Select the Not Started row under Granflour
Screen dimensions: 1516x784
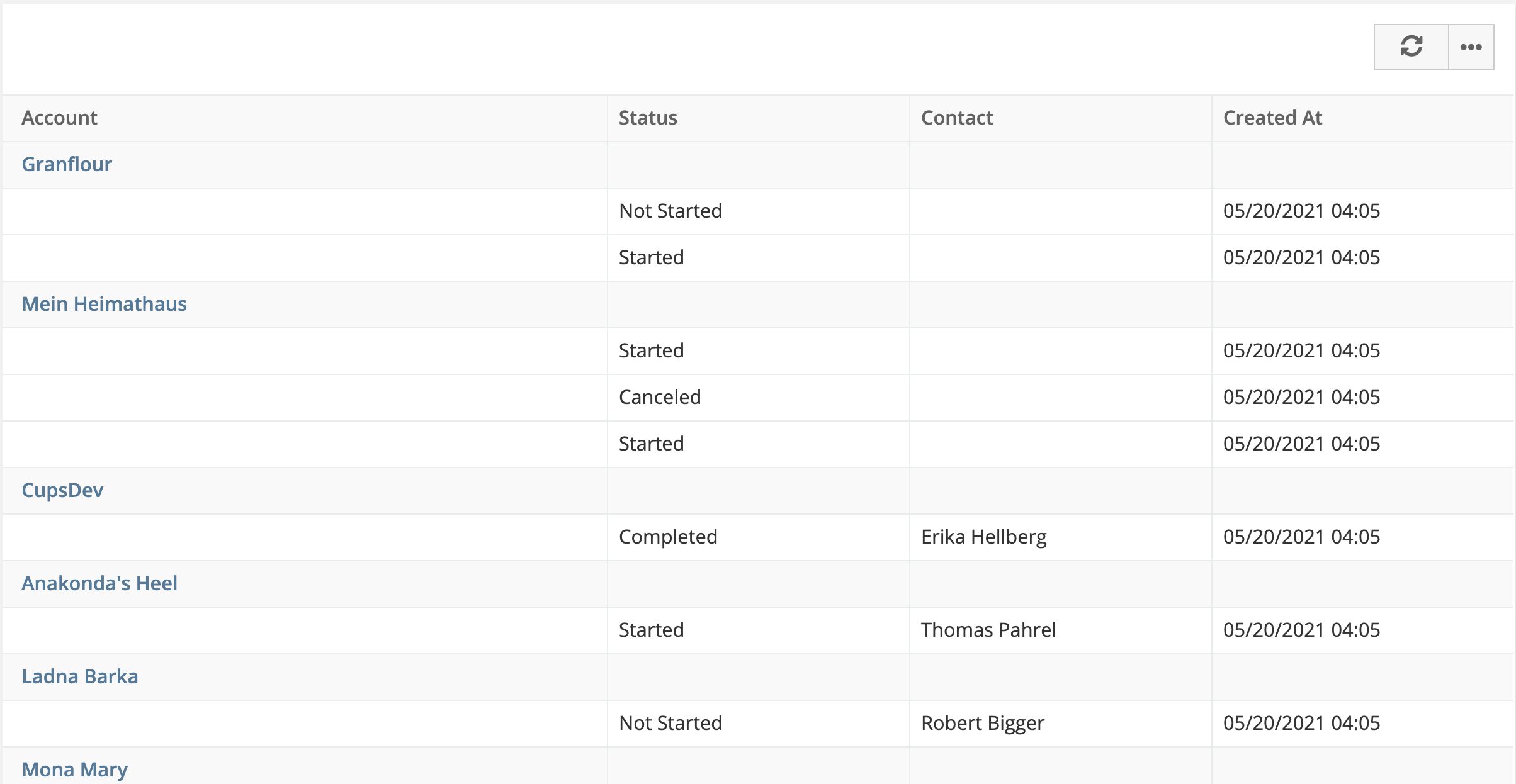tap(758, 211)
